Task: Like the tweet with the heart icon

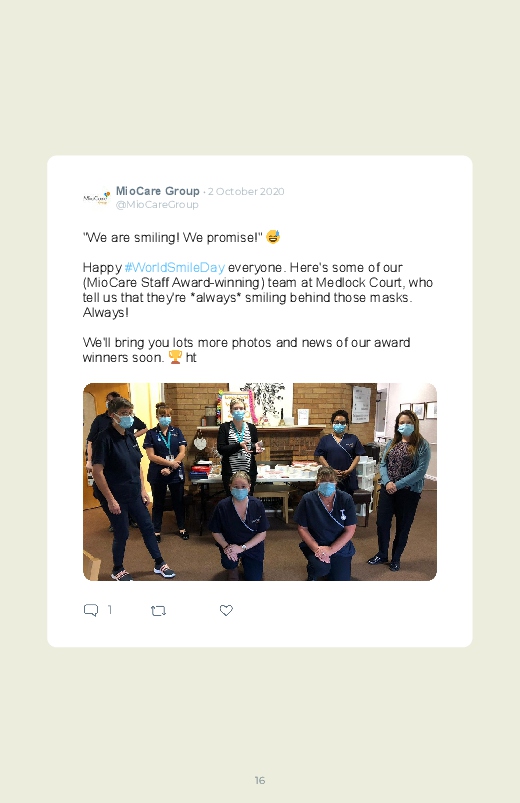Action: tap(226, 610)
